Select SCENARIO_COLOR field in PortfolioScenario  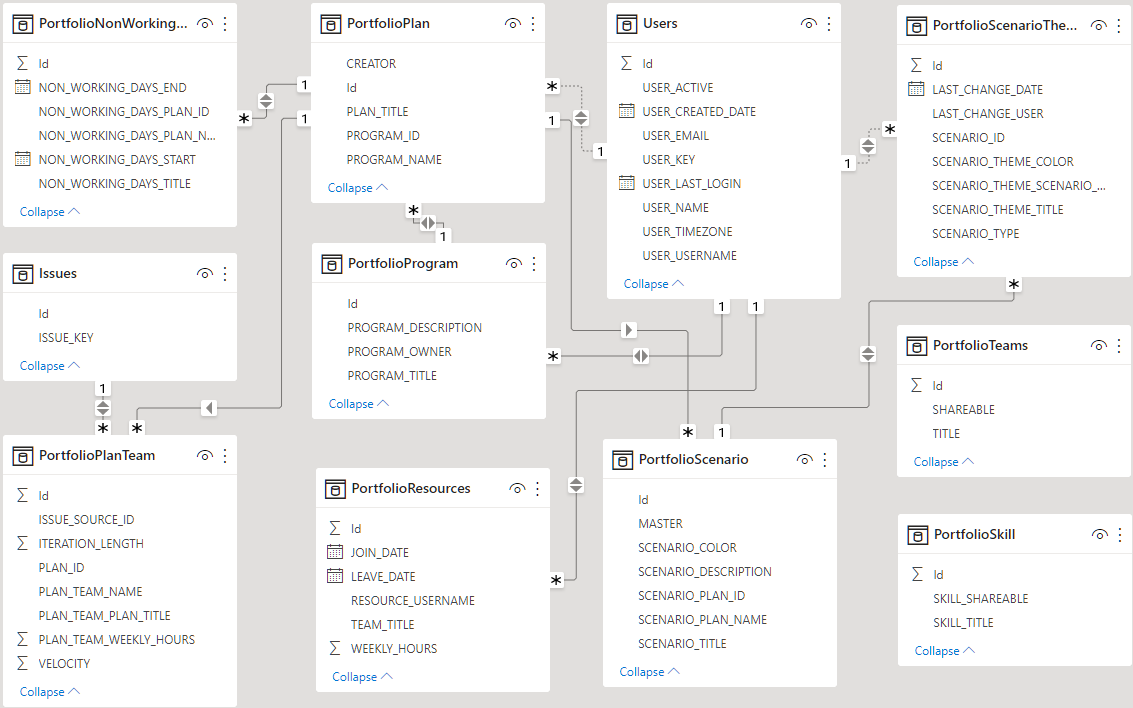tap(687, 548)
